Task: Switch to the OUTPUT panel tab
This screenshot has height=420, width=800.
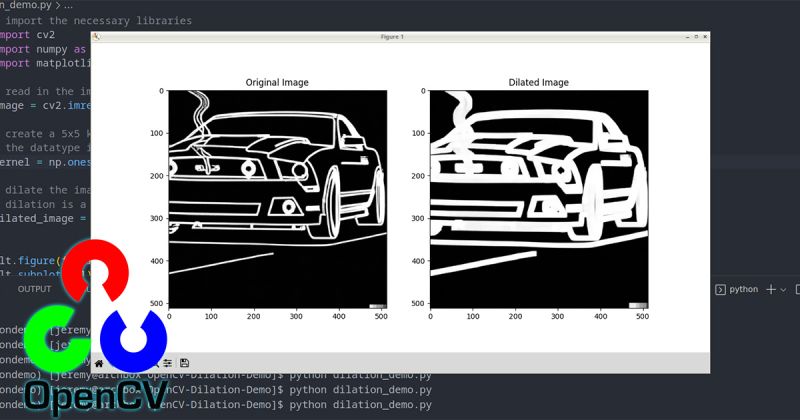Action: (x=34, y=289)
